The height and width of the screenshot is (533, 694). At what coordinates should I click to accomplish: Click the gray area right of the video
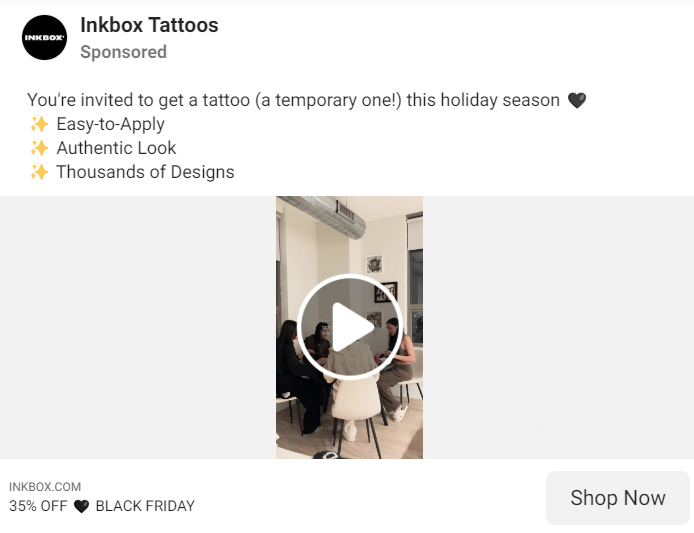(x=559, y=328)
